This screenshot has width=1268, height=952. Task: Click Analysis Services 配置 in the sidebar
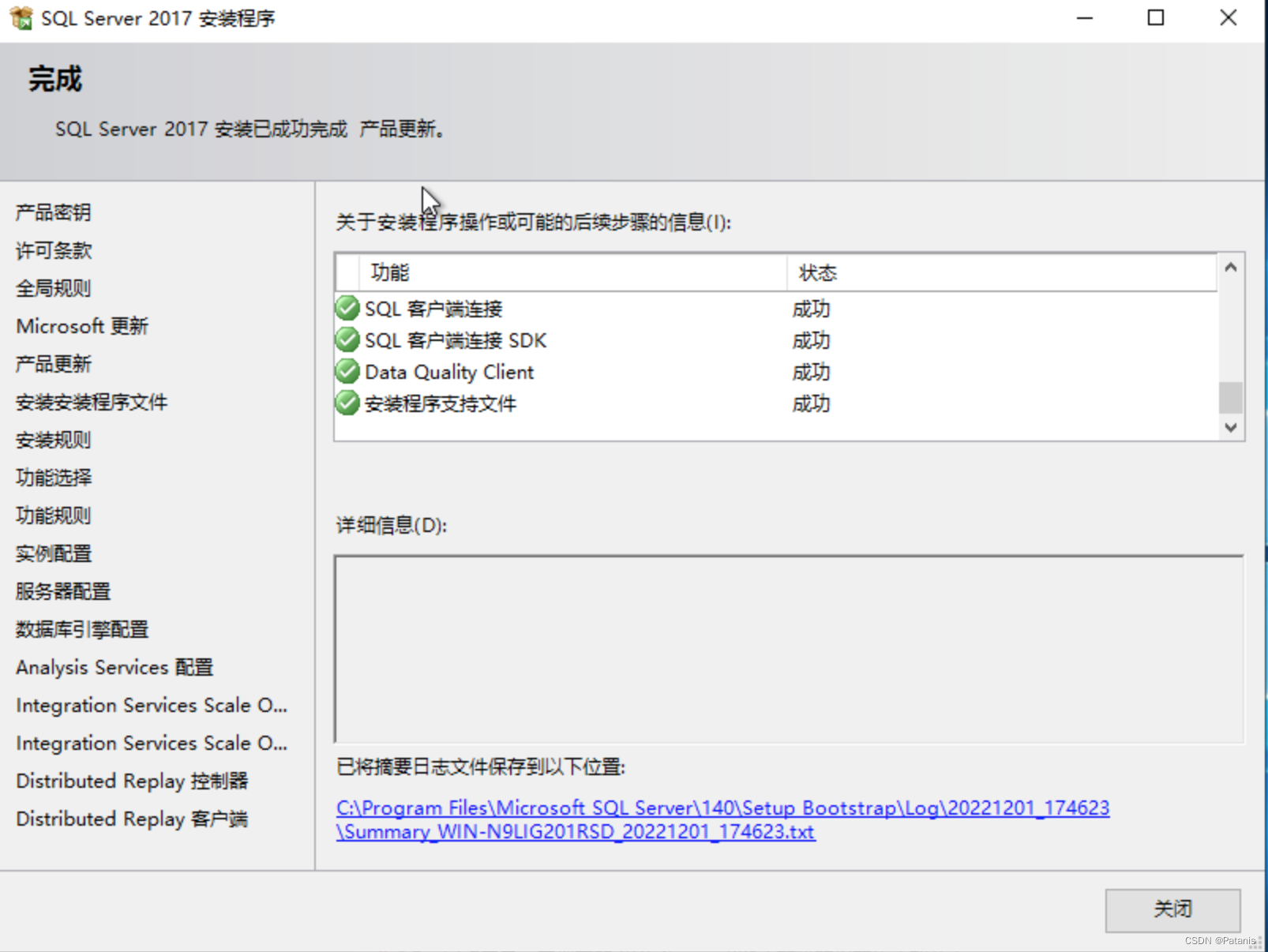click(114, 667)
